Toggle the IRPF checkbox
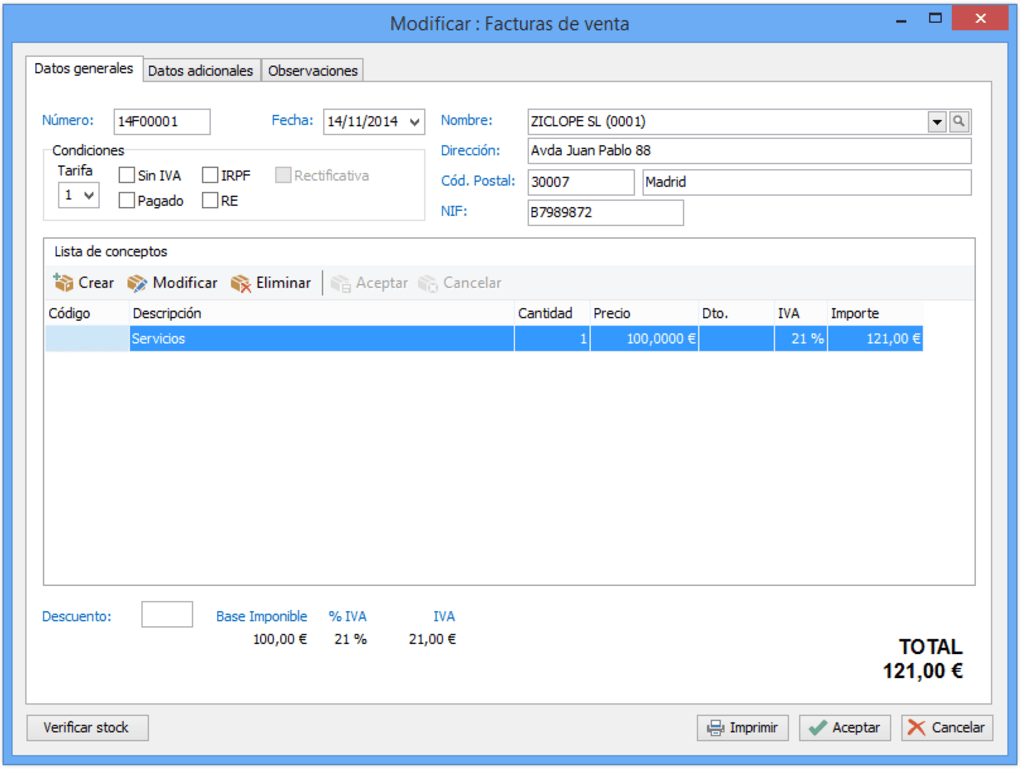 click(207, 175)
